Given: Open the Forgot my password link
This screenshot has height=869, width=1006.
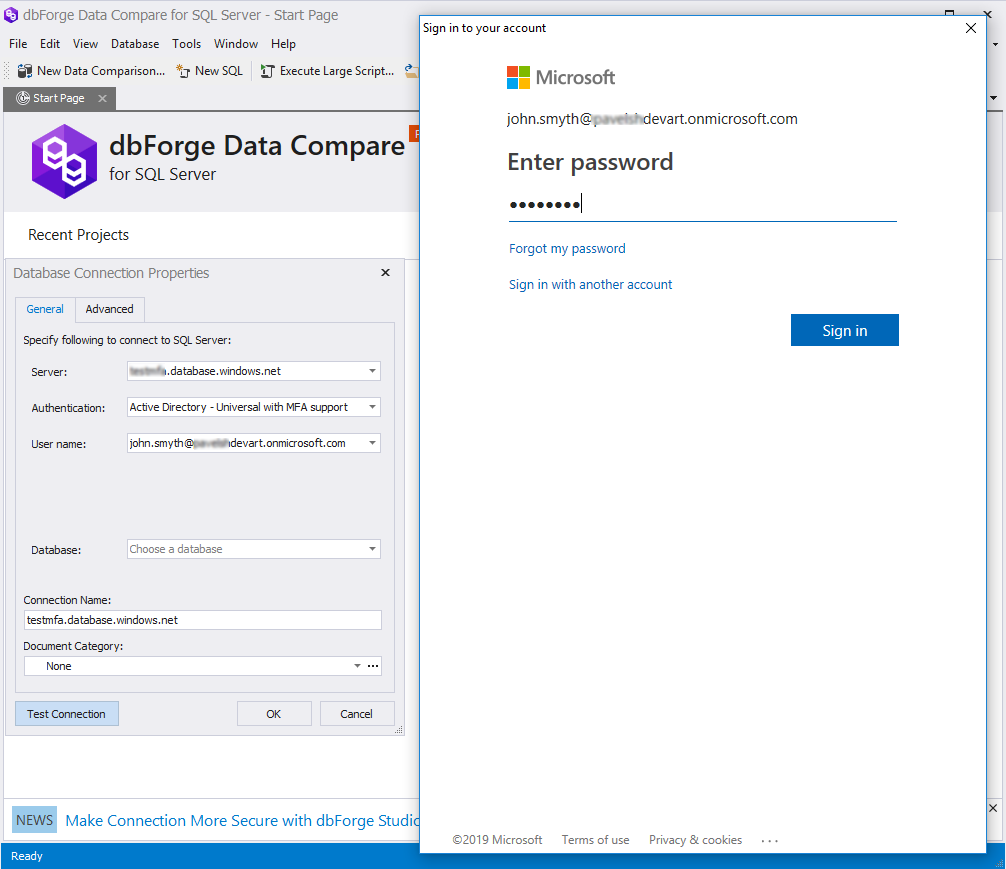Looking at the screenshot, I should (567, 248).
